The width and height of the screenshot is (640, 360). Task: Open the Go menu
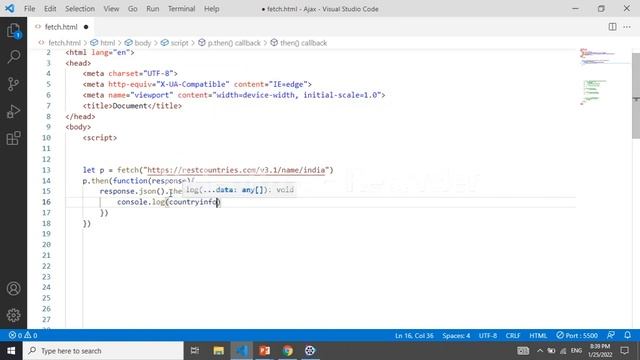(133, 9)
